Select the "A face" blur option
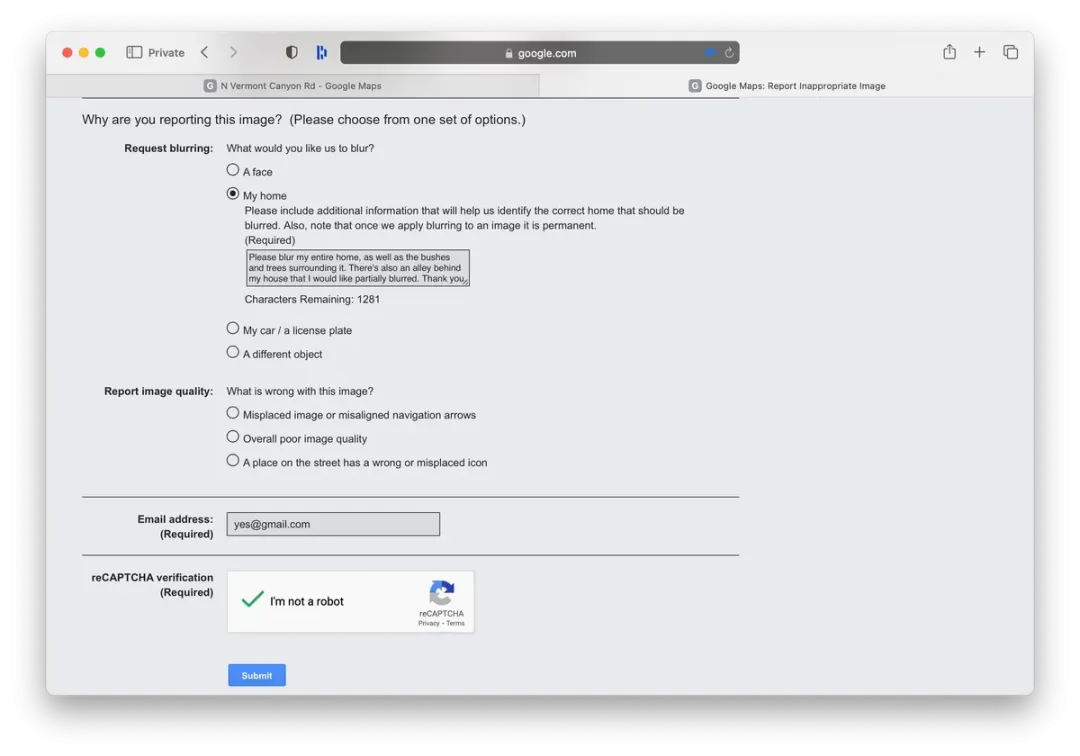 233,170
